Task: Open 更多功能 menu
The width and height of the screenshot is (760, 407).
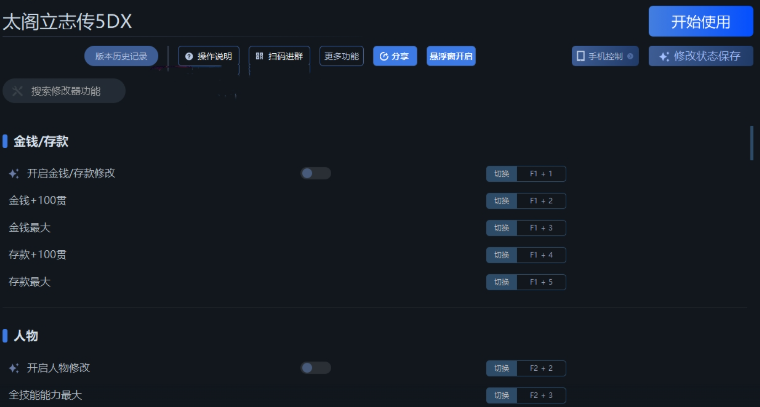Action: click(x=341, y=56)
